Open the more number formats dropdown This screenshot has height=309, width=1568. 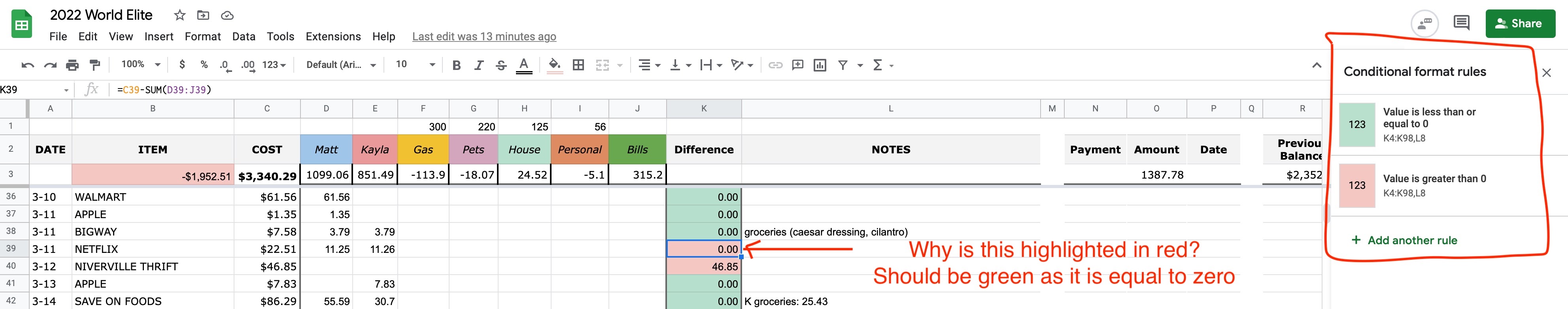(274, 65)
